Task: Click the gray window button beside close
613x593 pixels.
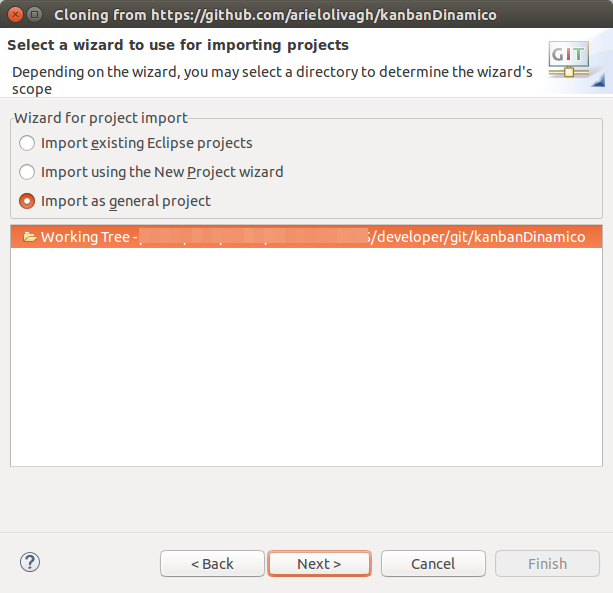Action: (35, 15)
